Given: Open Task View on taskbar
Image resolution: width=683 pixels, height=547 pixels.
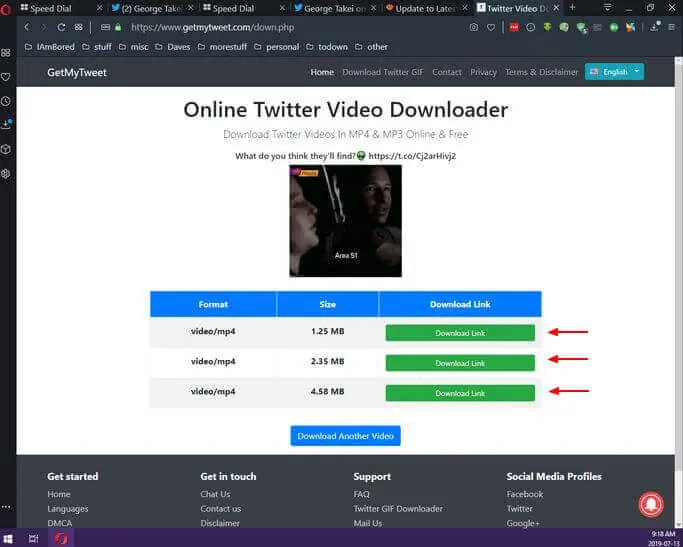Looking at the screenshot, I should [34, 538].
